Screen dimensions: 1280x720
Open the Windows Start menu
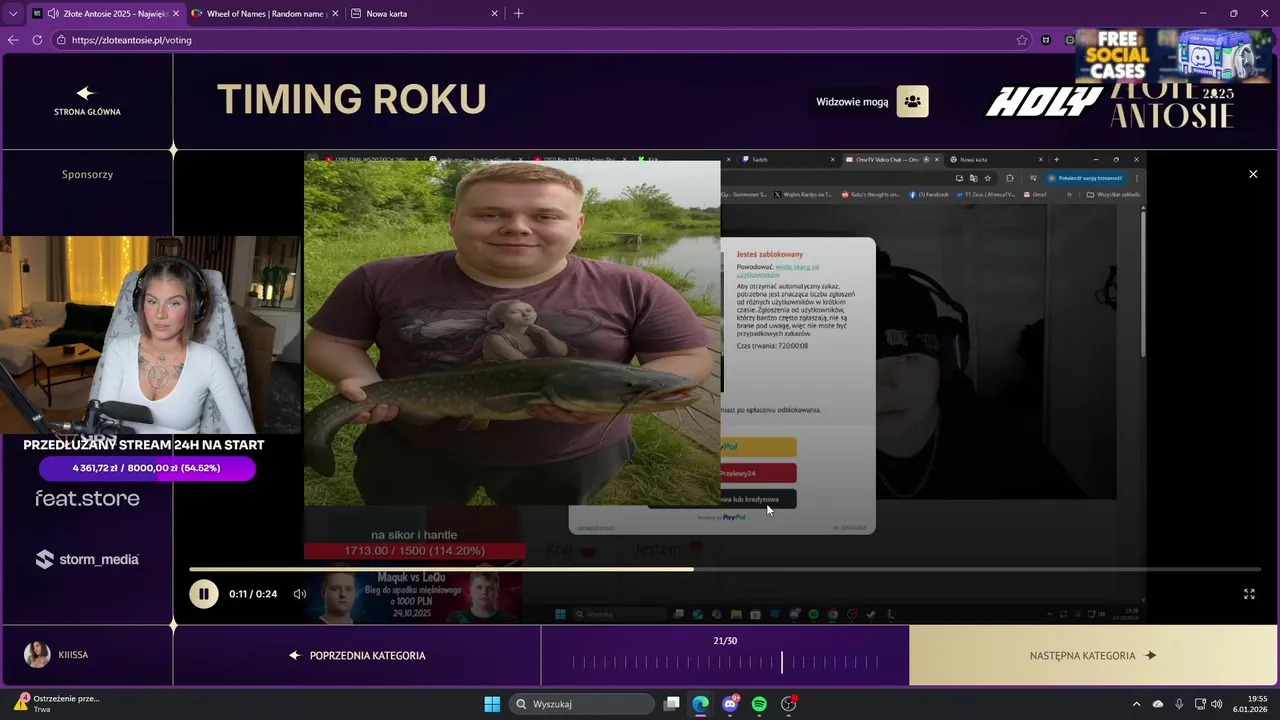[x=492, y=704]
